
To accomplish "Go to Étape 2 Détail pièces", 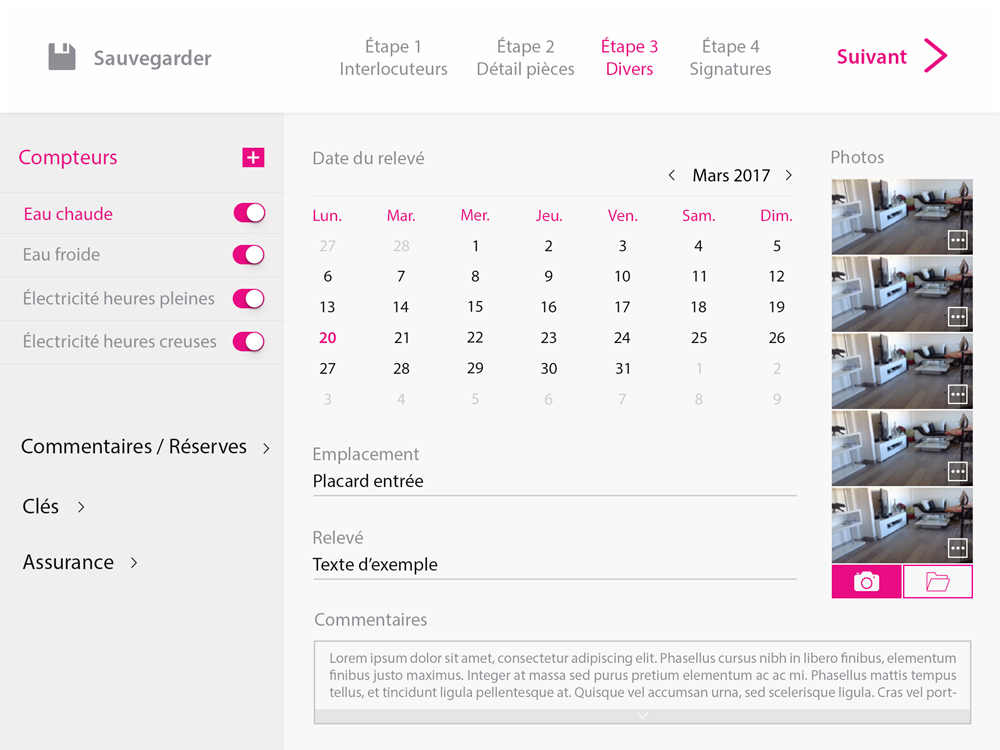I will (x=526, y=57).
